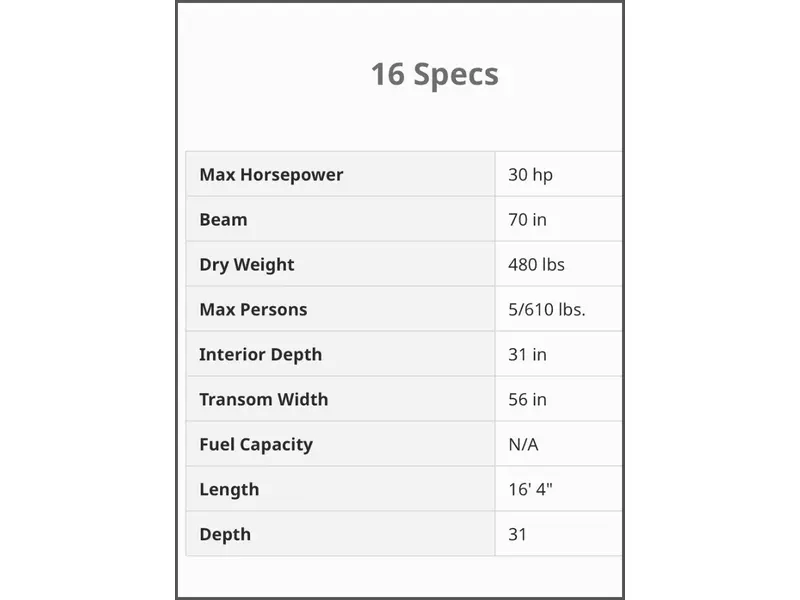The width and height of the screenshot is (800, 600).
Task: Click the N/A fuel capacity value
Action: [523, 445]
